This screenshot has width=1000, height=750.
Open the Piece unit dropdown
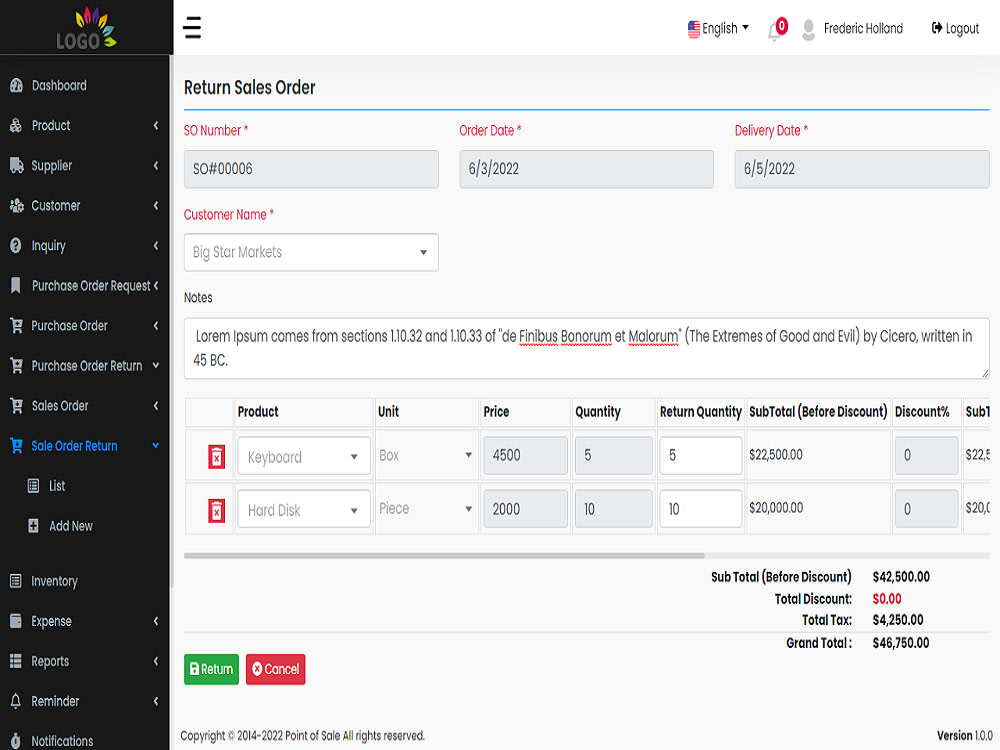425,508
